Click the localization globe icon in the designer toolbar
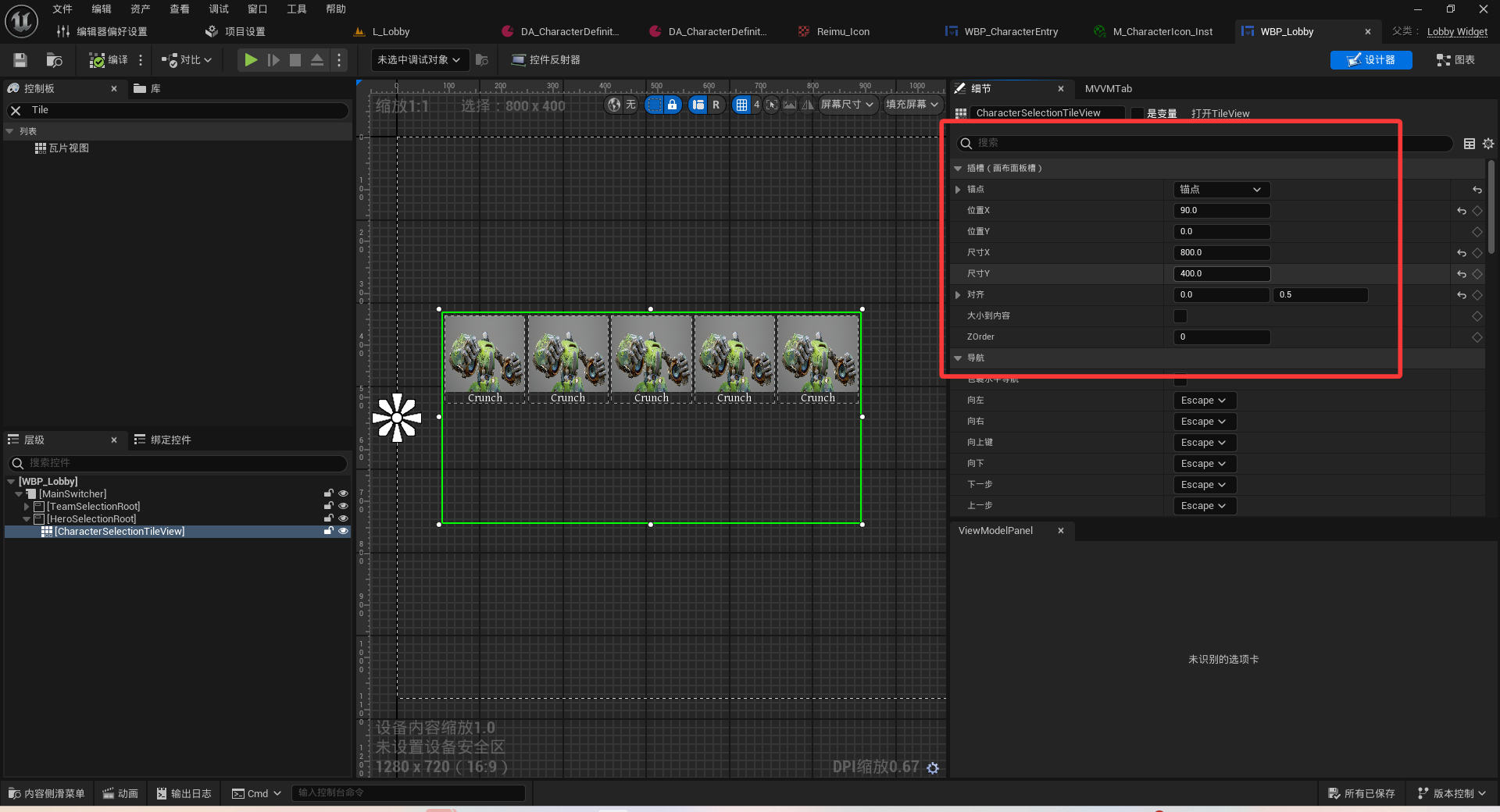 pos(614,105)
